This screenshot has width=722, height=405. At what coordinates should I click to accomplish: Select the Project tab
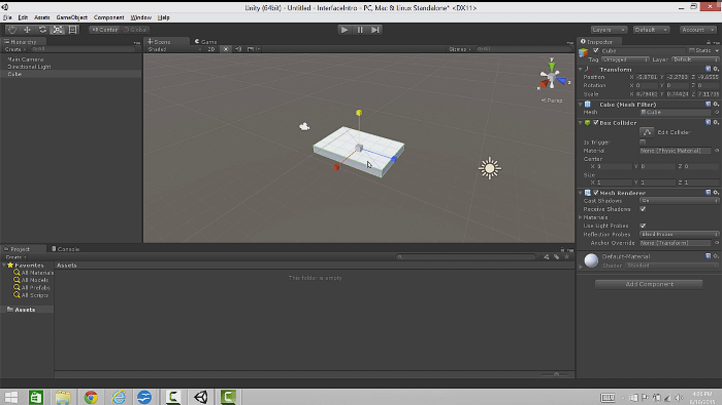pos(17,249)
